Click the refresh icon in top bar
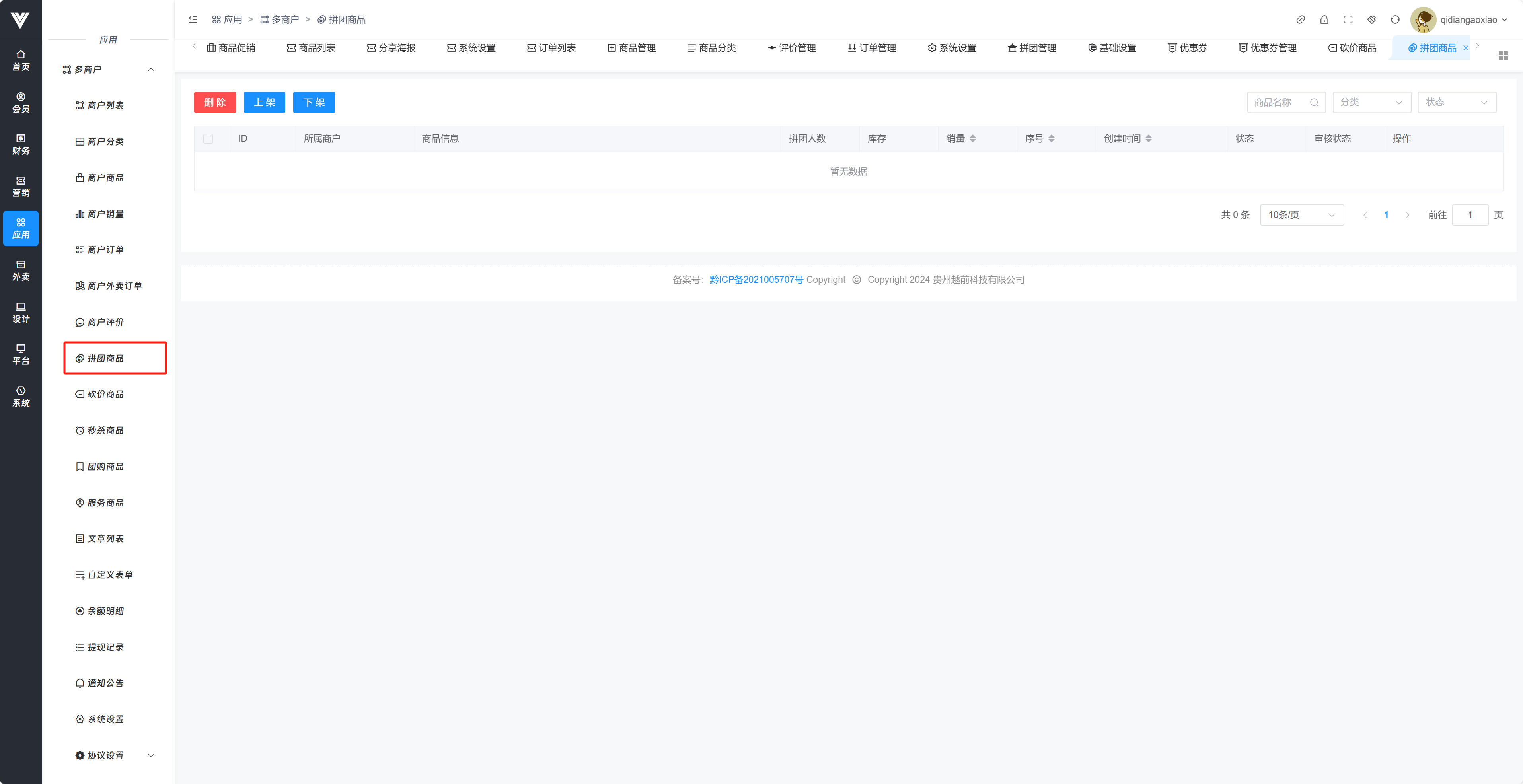Image resolution: width=1523 pixels, height=784 pixels. coord(1395,19)
